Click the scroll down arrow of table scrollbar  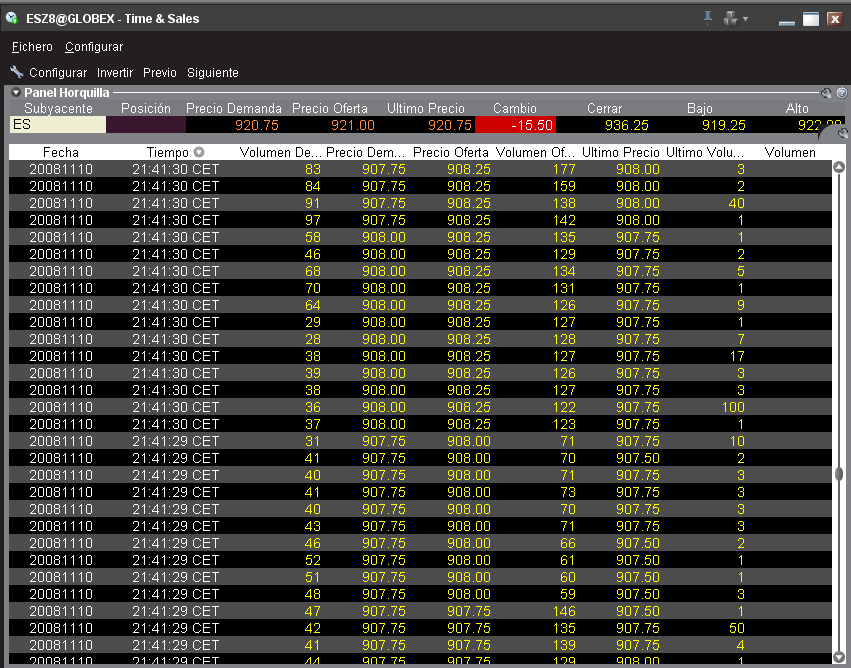click(839, 657)
